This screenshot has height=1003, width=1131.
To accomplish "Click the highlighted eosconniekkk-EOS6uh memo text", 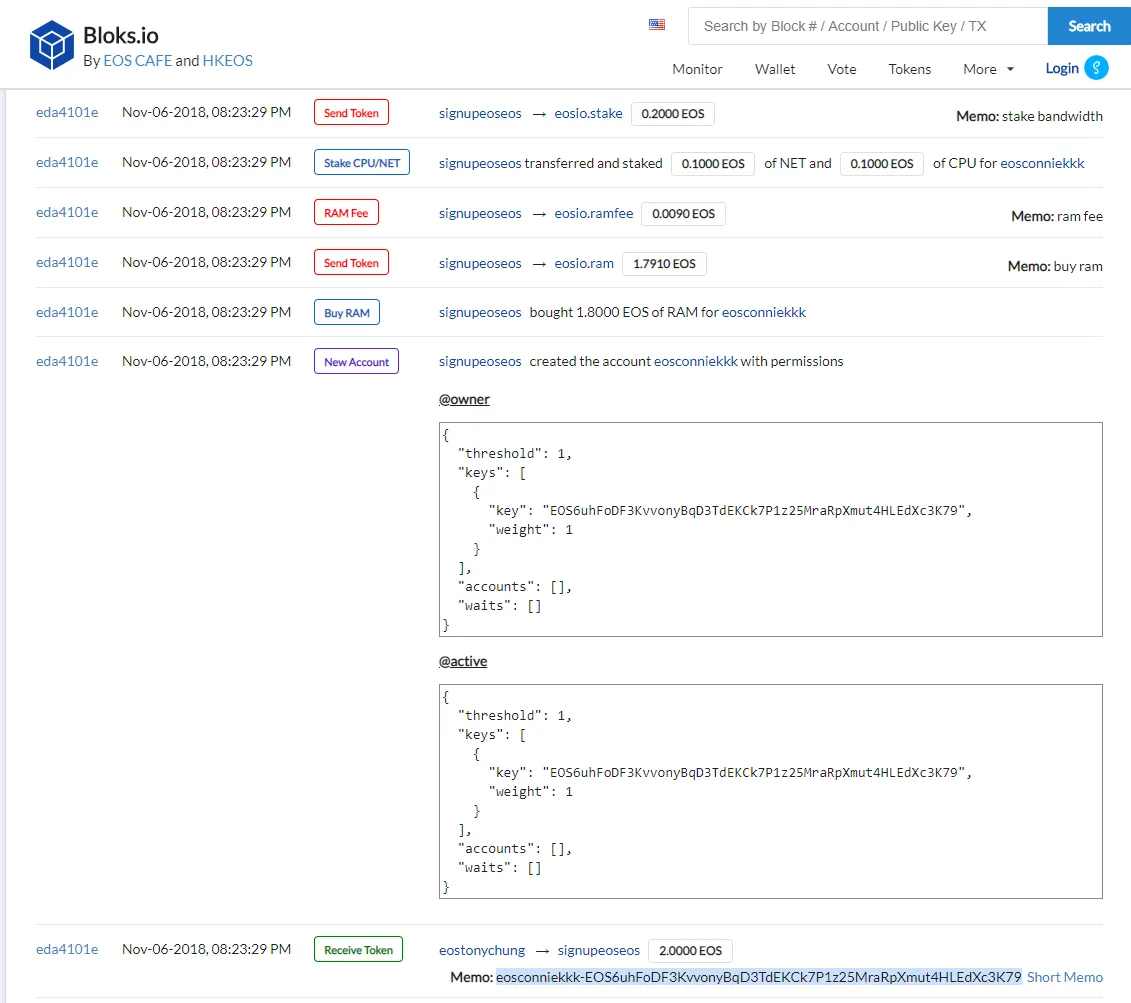I will [x=759, y=977].
